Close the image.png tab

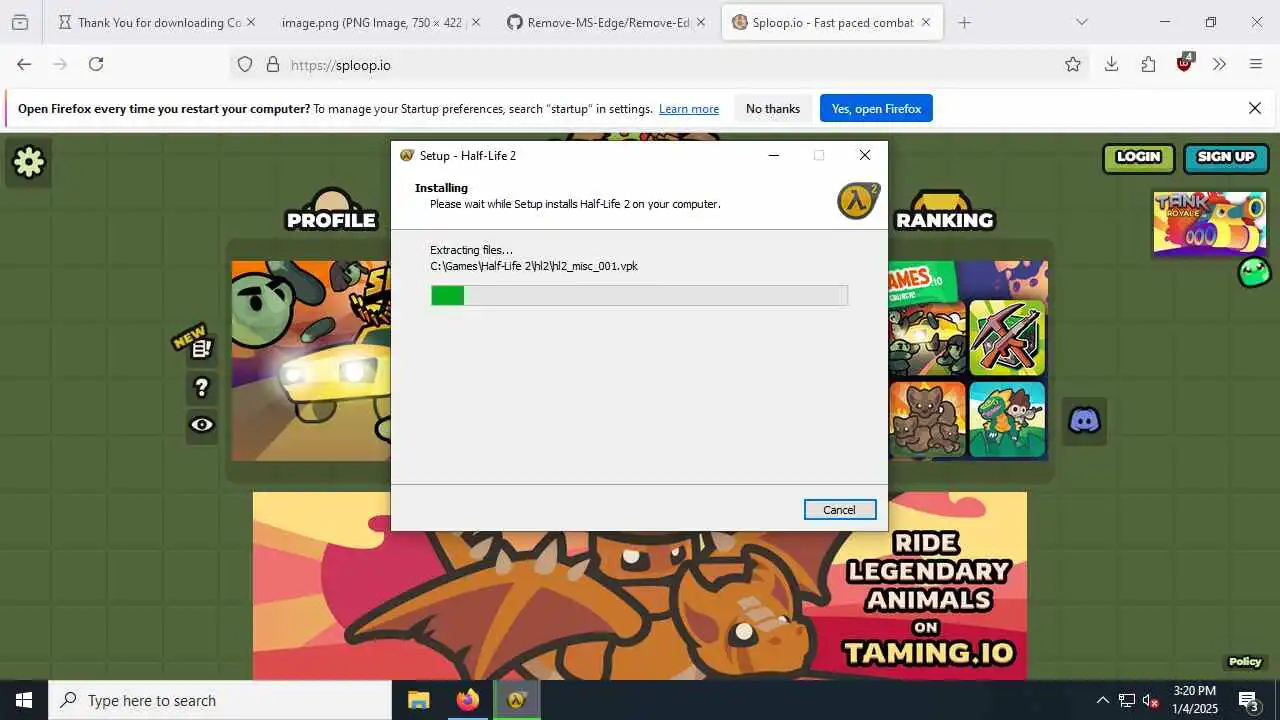(x=475, y=22)
